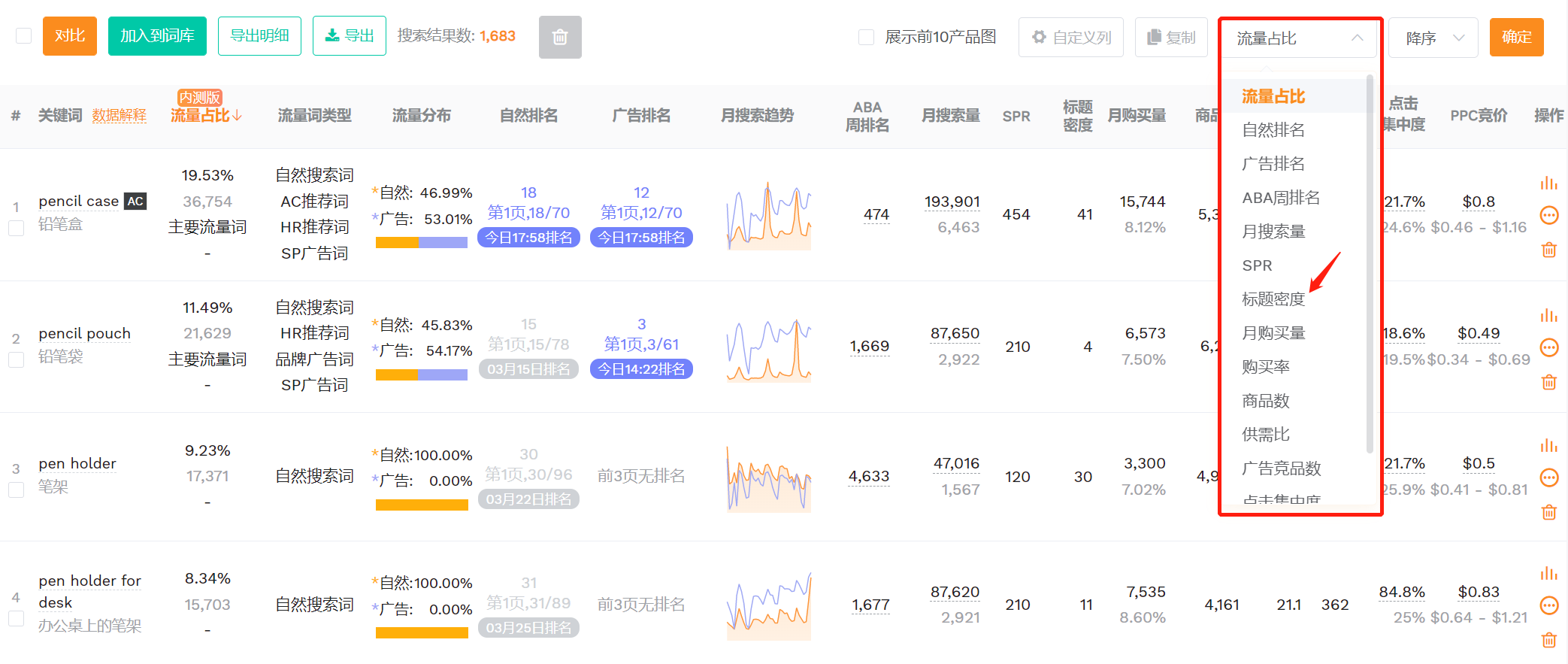Viewport: 1568px width, 664px height.
Task: Click the 自定义列 gear button
Action: [x=1071, y=38]
